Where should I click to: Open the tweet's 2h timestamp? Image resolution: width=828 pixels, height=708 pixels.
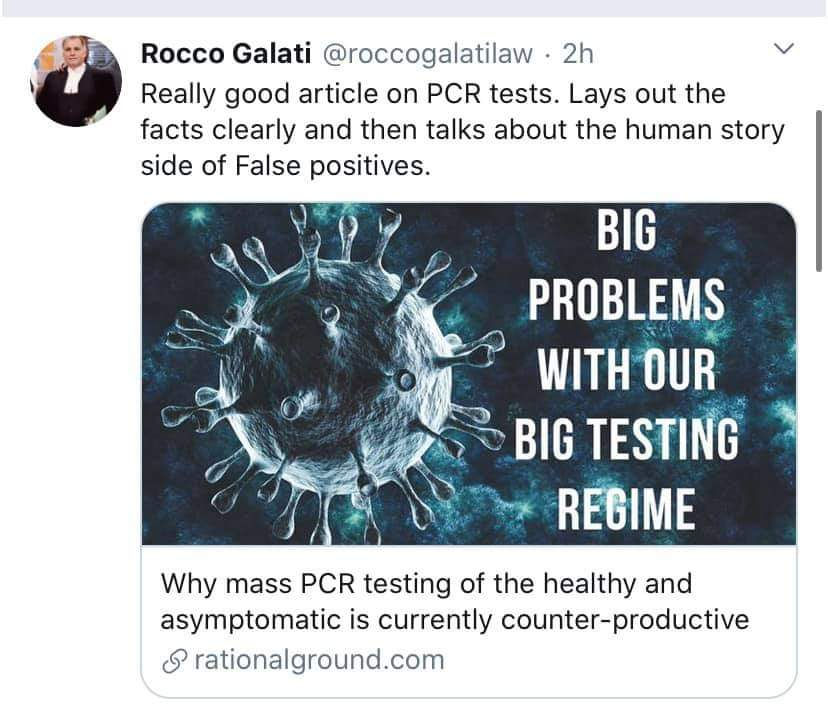[x=578, y=54]
